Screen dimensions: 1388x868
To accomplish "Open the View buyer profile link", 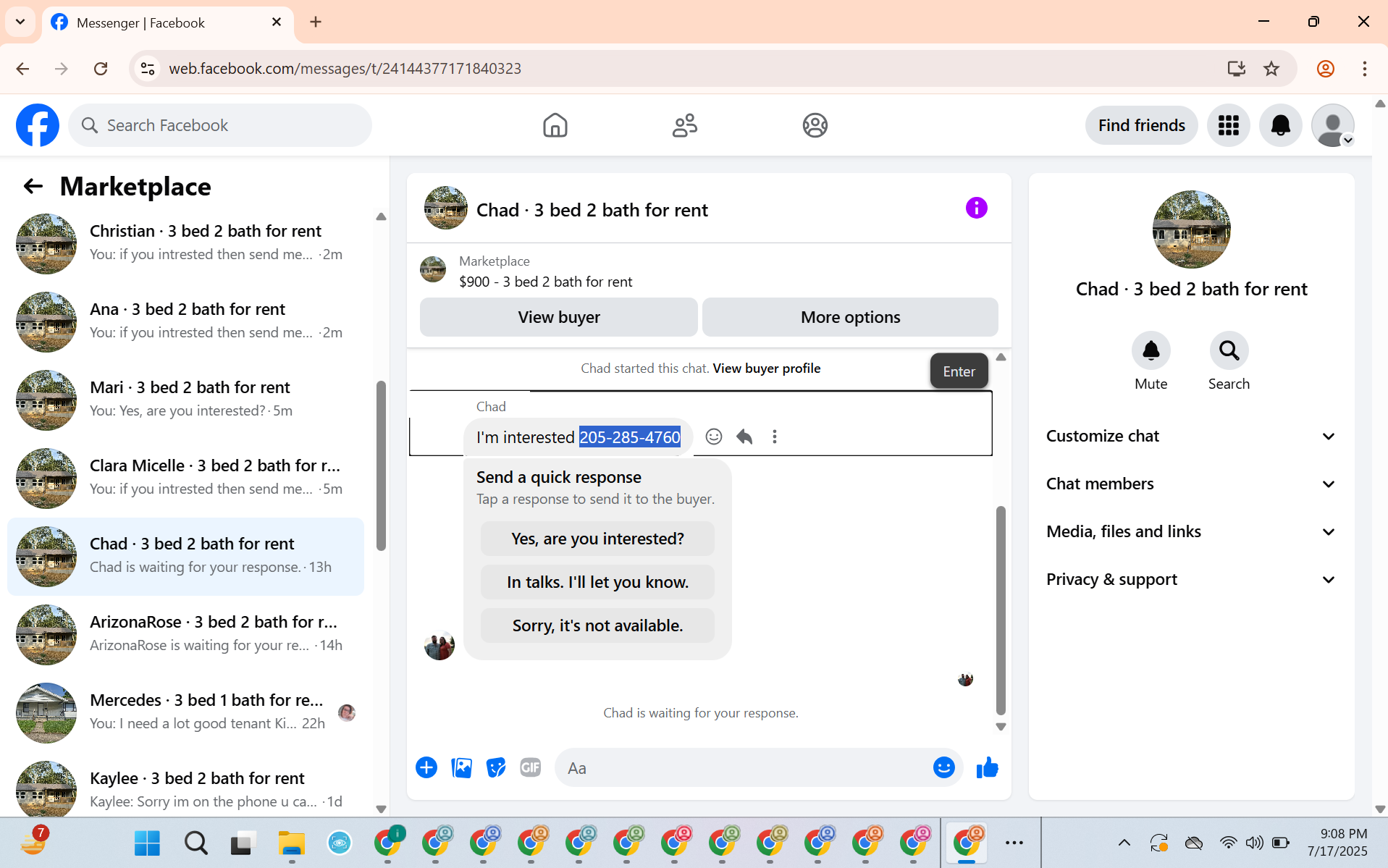I will 767,368.
